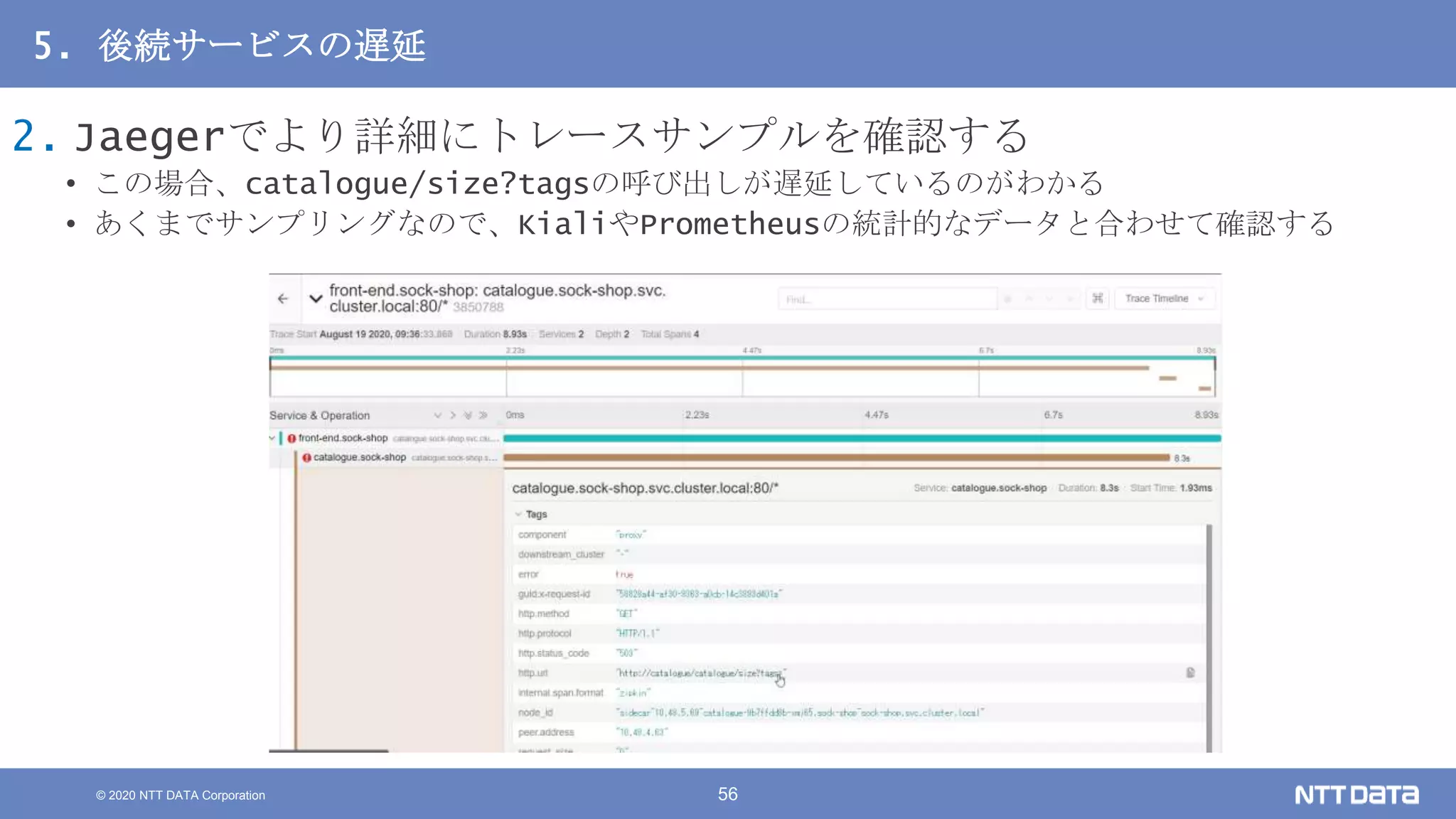Click the error icon on the front-end.sock-shop row
The width and height of the screenshot is (1456, 819).
pyautogui.click(x=291, y=439)
